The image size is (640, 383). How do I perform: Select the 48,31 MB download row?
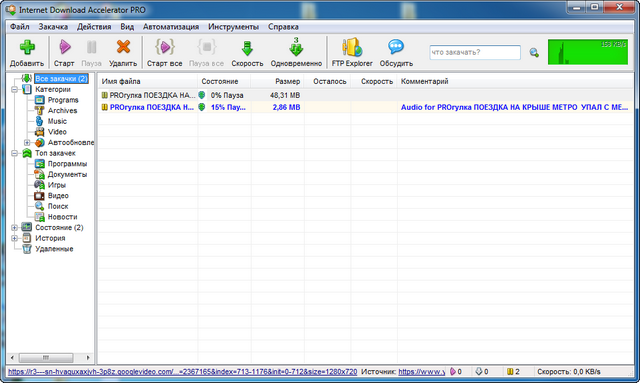365,95
